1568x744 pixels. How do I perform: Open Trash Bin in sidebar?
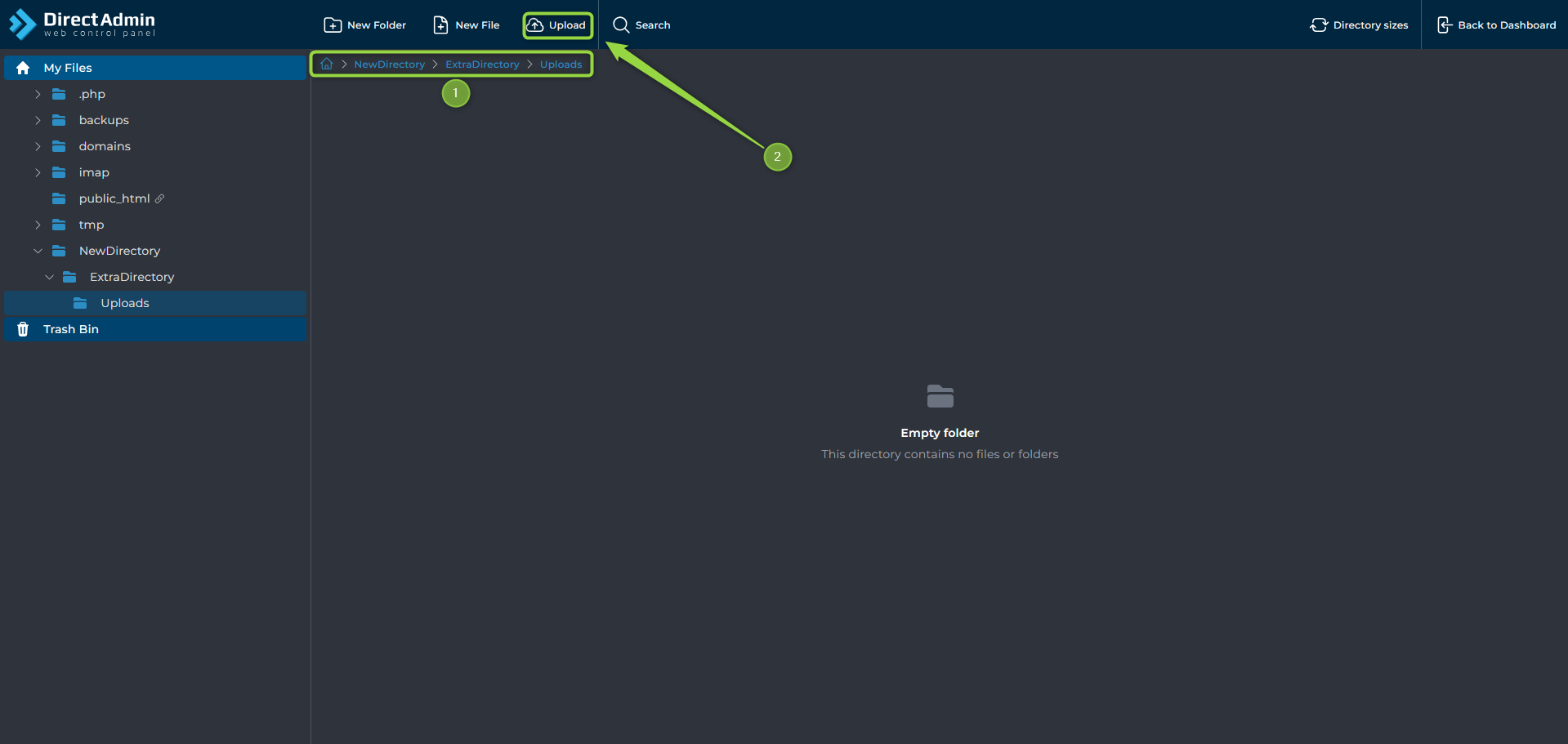coord(155,329)
